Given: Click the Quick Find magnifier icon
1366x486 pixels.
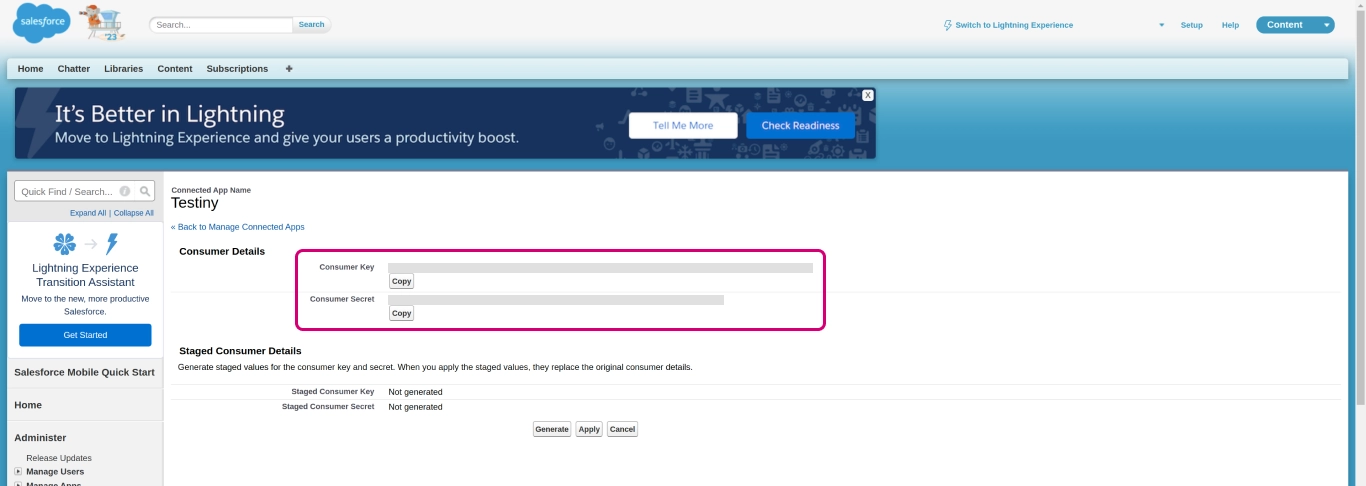Looking at the screenshot, I should (145, 191).
